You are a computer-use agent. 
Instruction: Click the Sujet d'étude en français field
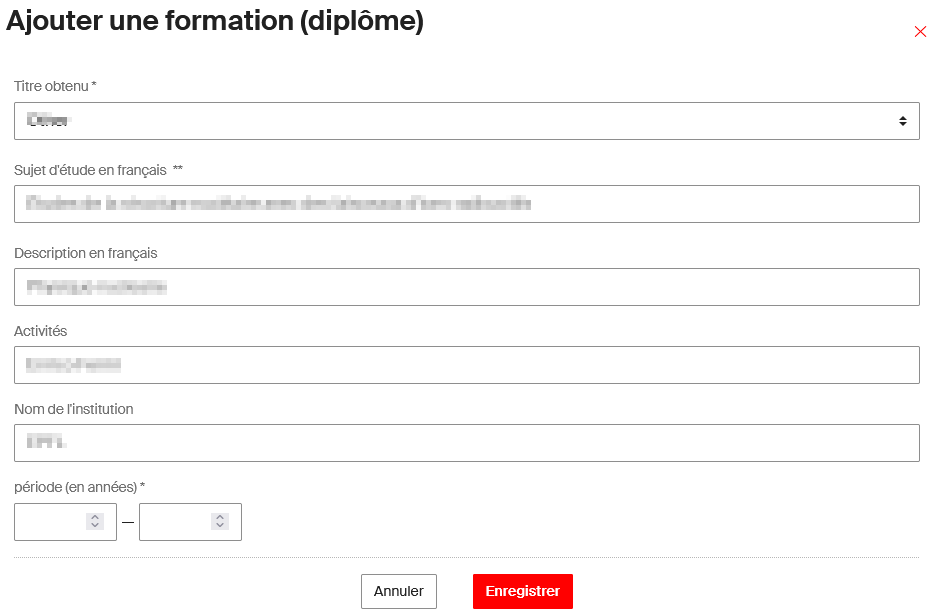click(x=465, y=204)
